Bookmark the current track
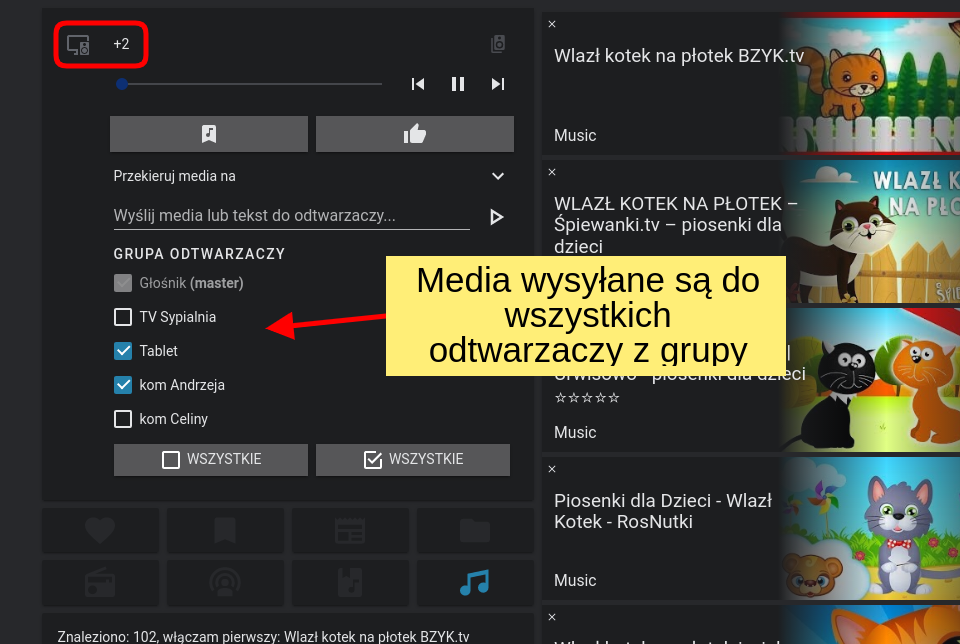Image resolution: width=960 pixels, height=644 pixels. (x=209, y=134)
